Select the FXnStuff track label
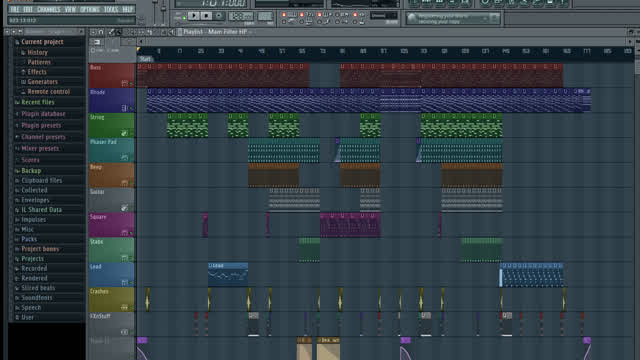 (100, 316)
